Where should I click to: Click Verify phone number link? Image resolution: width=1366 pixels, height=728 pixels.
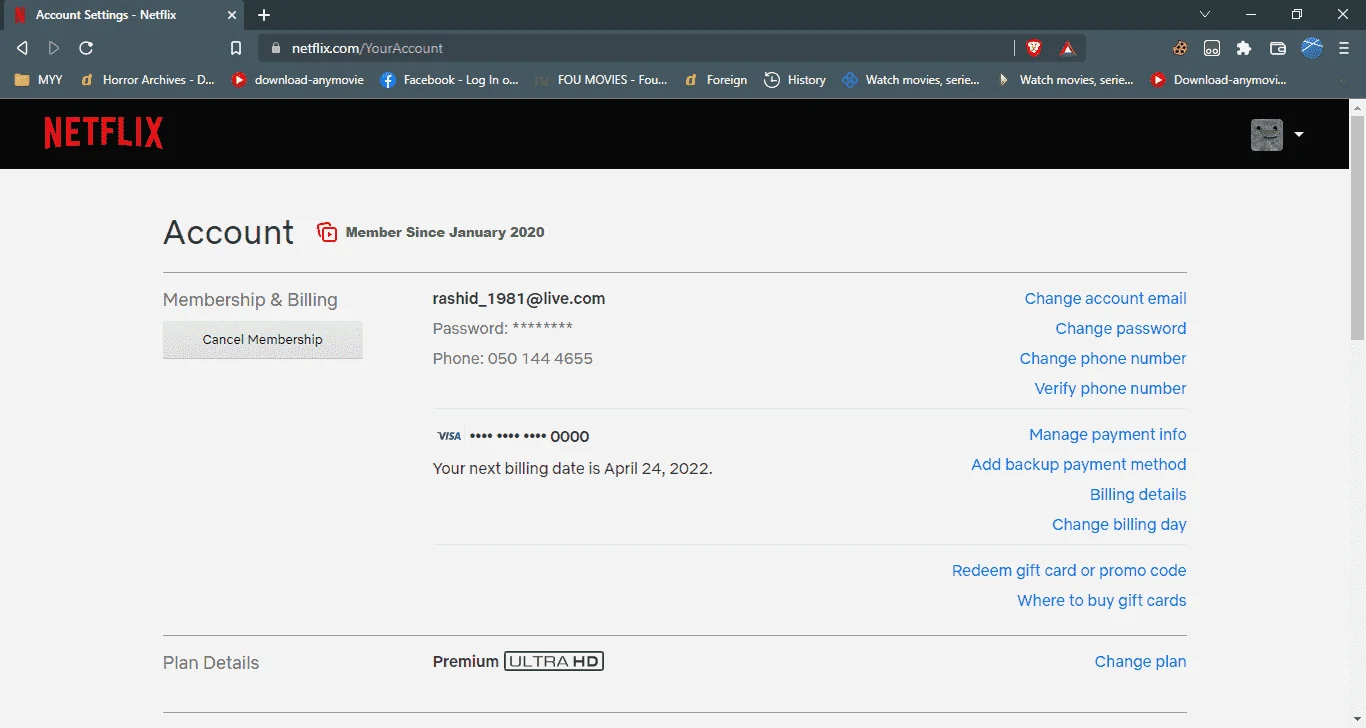click(x=1110, y=389)
